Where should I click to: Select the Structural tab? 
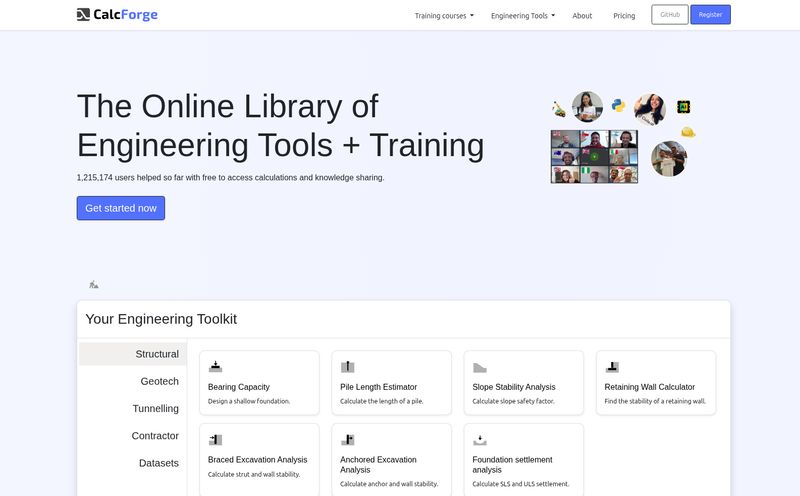(x=133, y=354)
